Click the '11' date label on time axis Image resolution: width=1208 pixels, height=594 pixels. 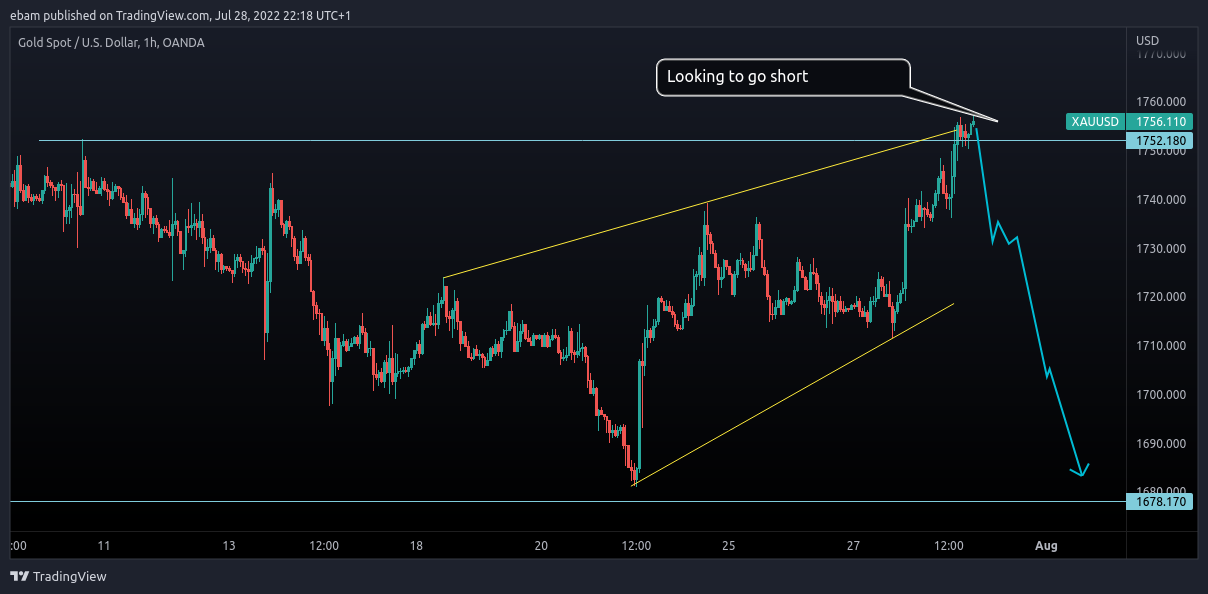coord(104,546)
